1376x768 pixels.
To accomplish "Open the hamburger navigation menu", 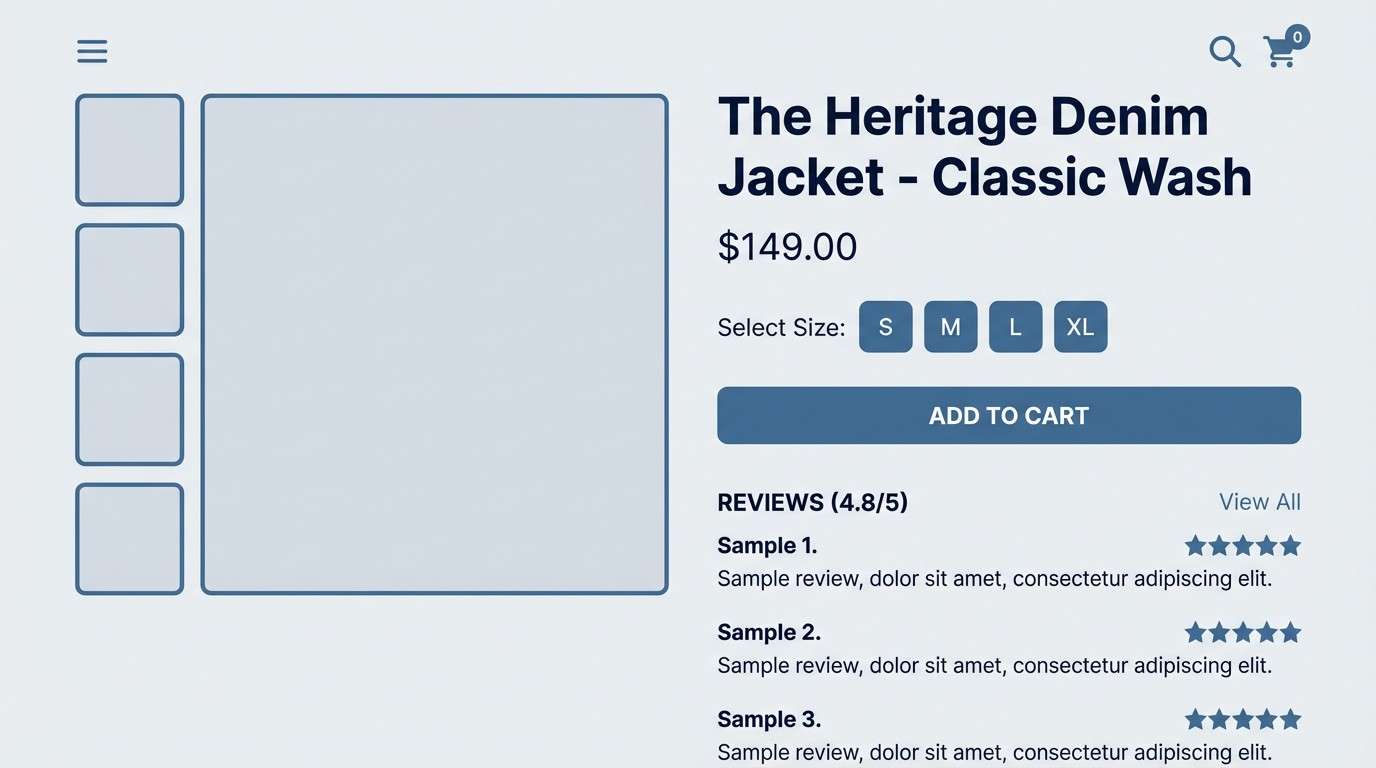I will [92, 51].
